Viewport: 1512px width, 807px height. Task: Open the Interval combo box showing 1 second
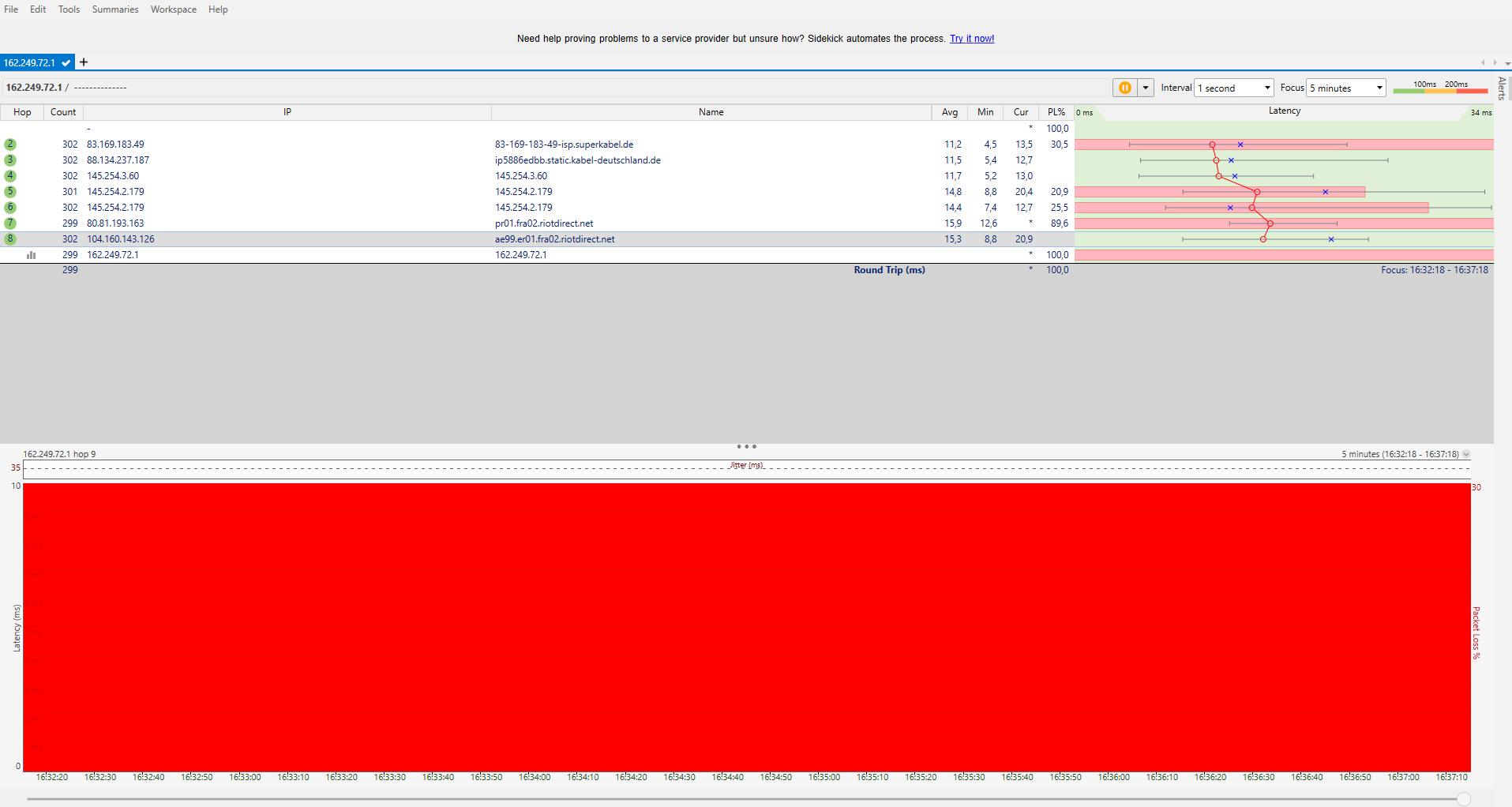(1234, 88)
